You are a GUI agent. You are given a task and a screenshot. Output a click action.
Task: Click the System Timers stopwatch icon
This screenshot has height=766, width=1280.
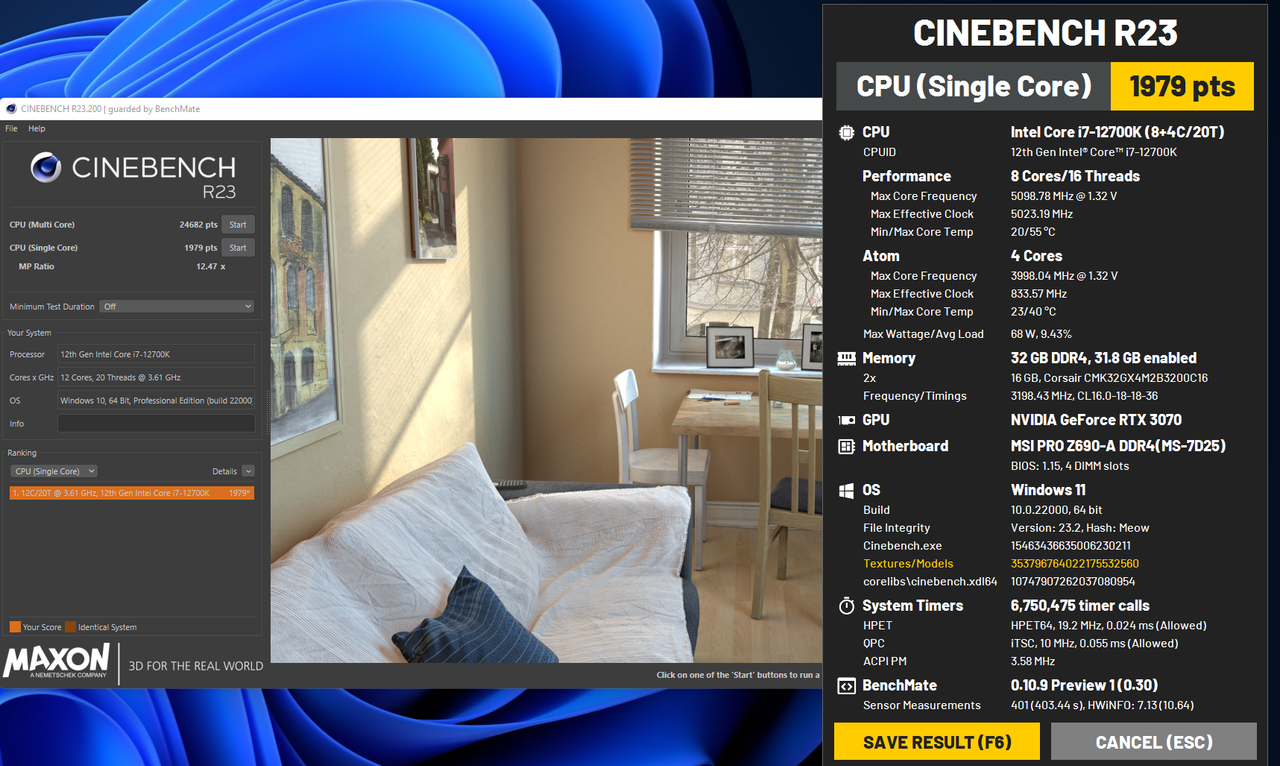[847, 605]
